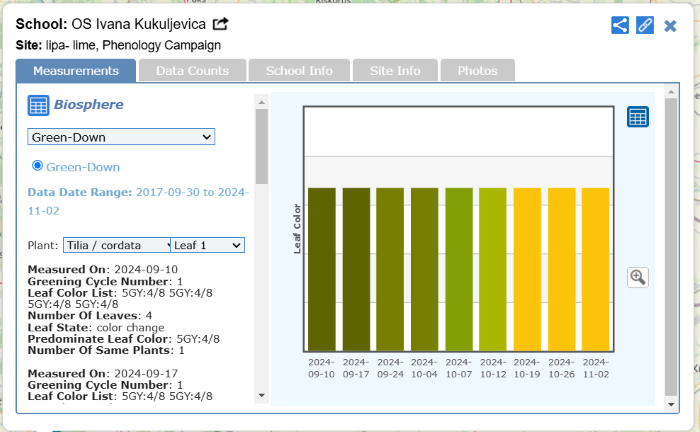700x432 pixels.
Task: Open data table icon beside chart
Action: click(637, 117)
